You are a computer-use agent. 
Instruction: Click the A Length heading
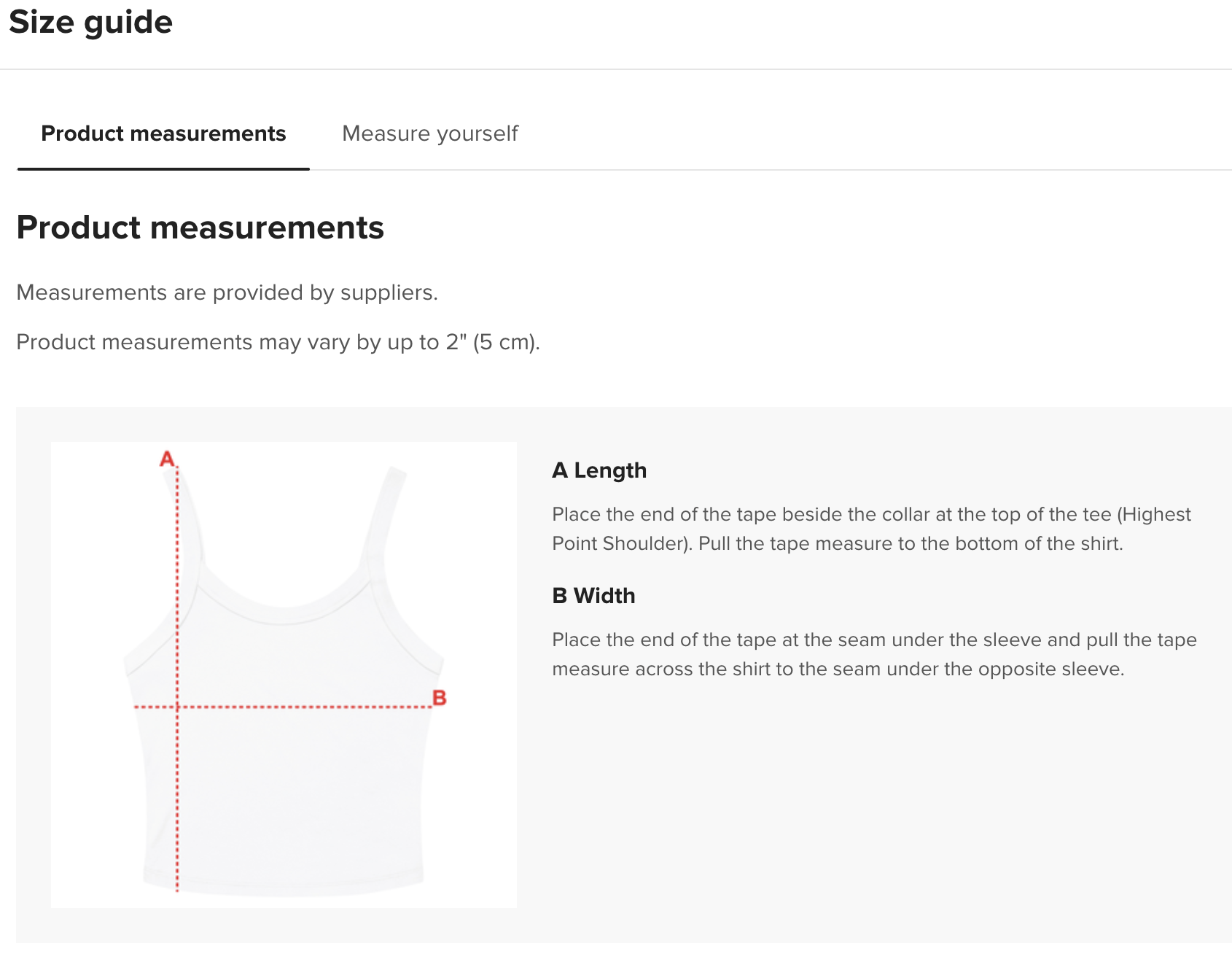click(x=599, y=470)
